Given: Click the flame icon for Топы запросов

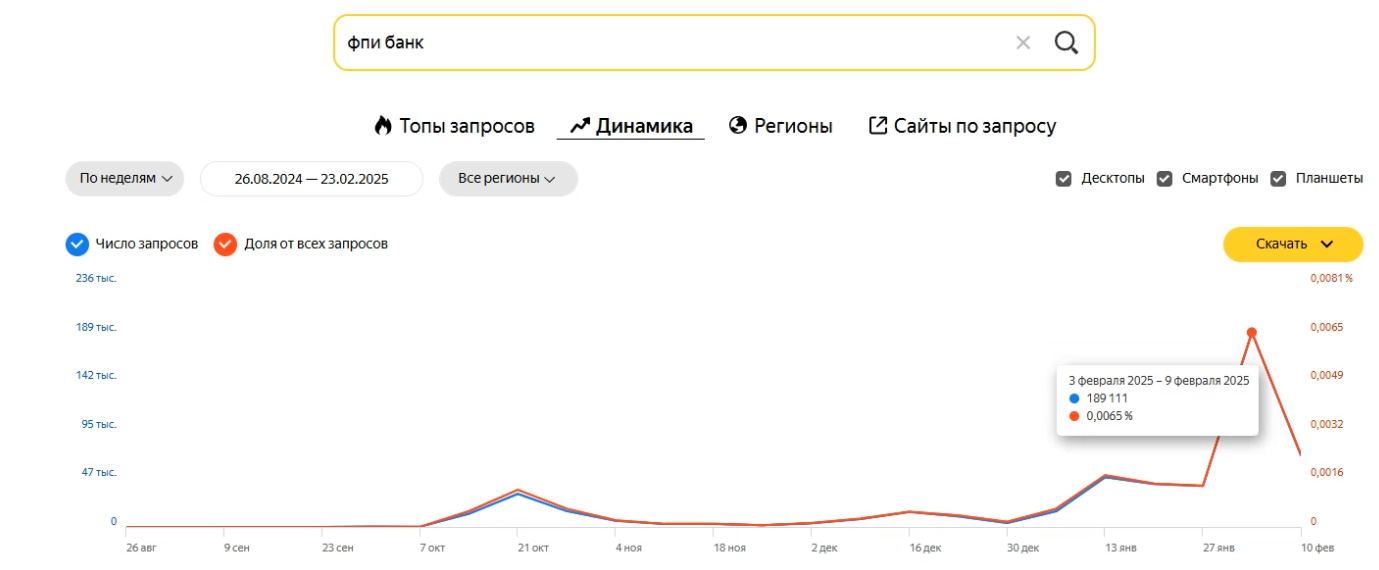Looking at the screenshot, I should coord(383,126).
